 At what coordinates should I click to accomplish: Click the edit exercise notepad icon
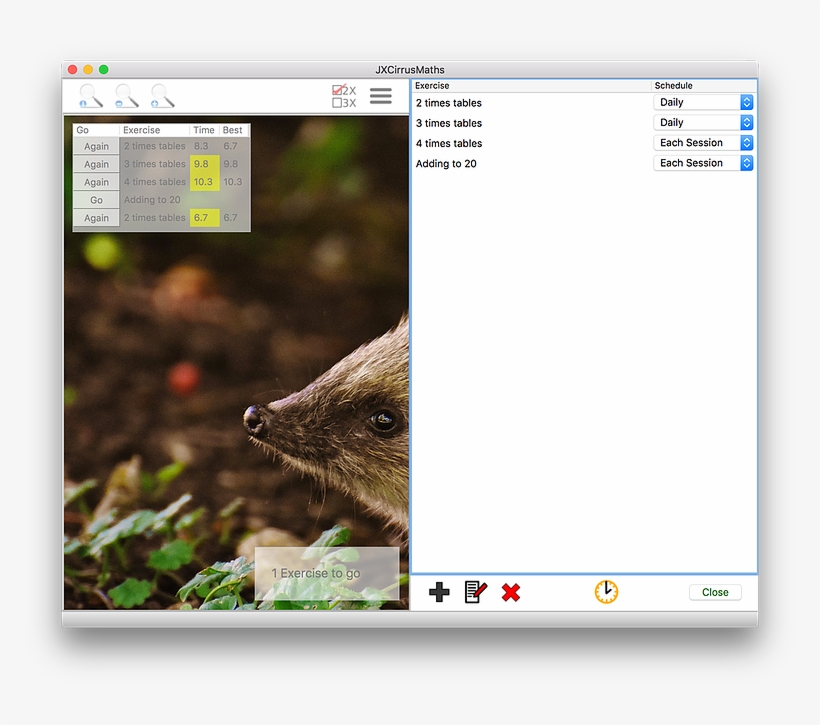[x=476, y=592]
